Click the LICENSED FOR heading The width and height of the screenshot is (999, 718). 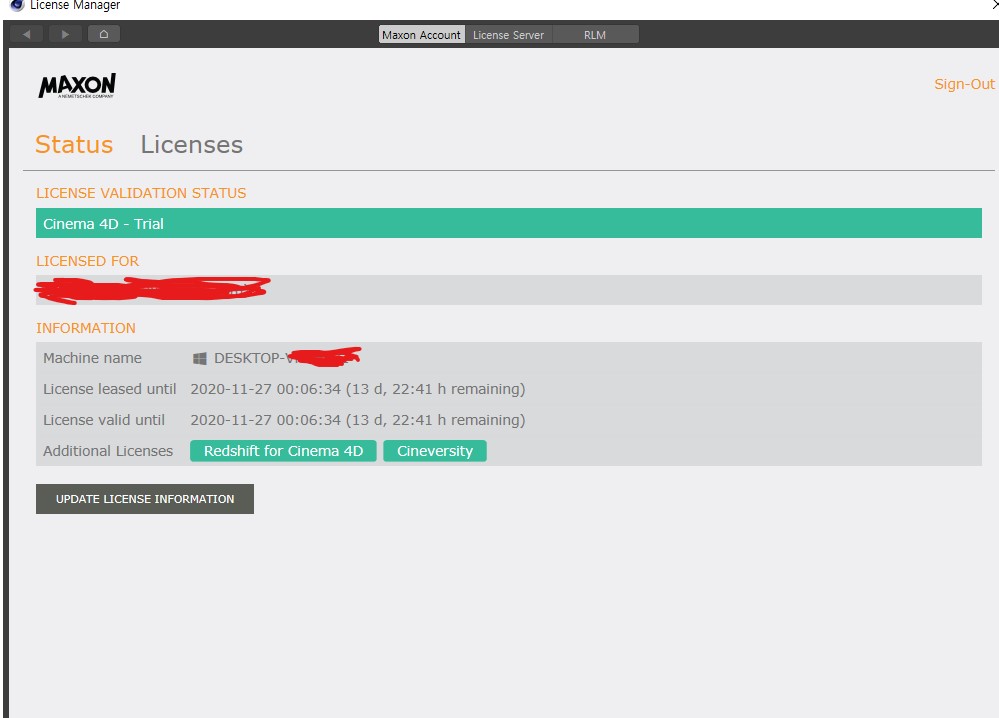pos(87,261)
